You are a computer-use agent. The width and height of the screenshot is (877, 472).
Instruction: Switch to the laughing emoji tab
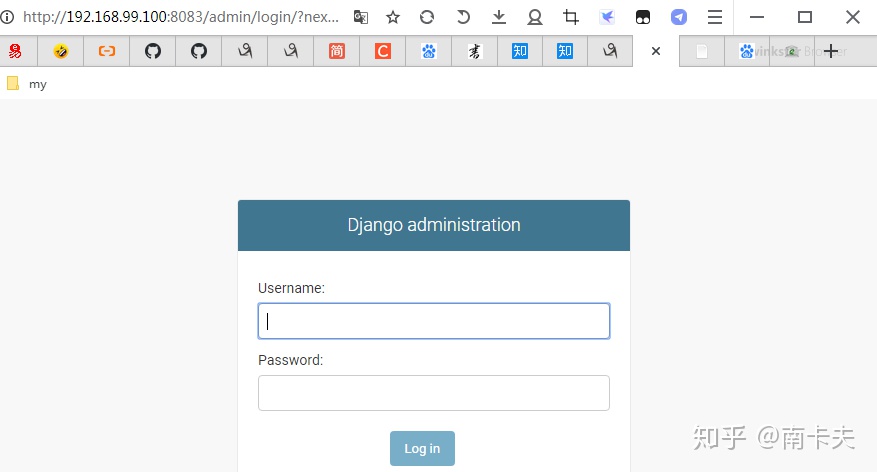[x=61, y=51]
